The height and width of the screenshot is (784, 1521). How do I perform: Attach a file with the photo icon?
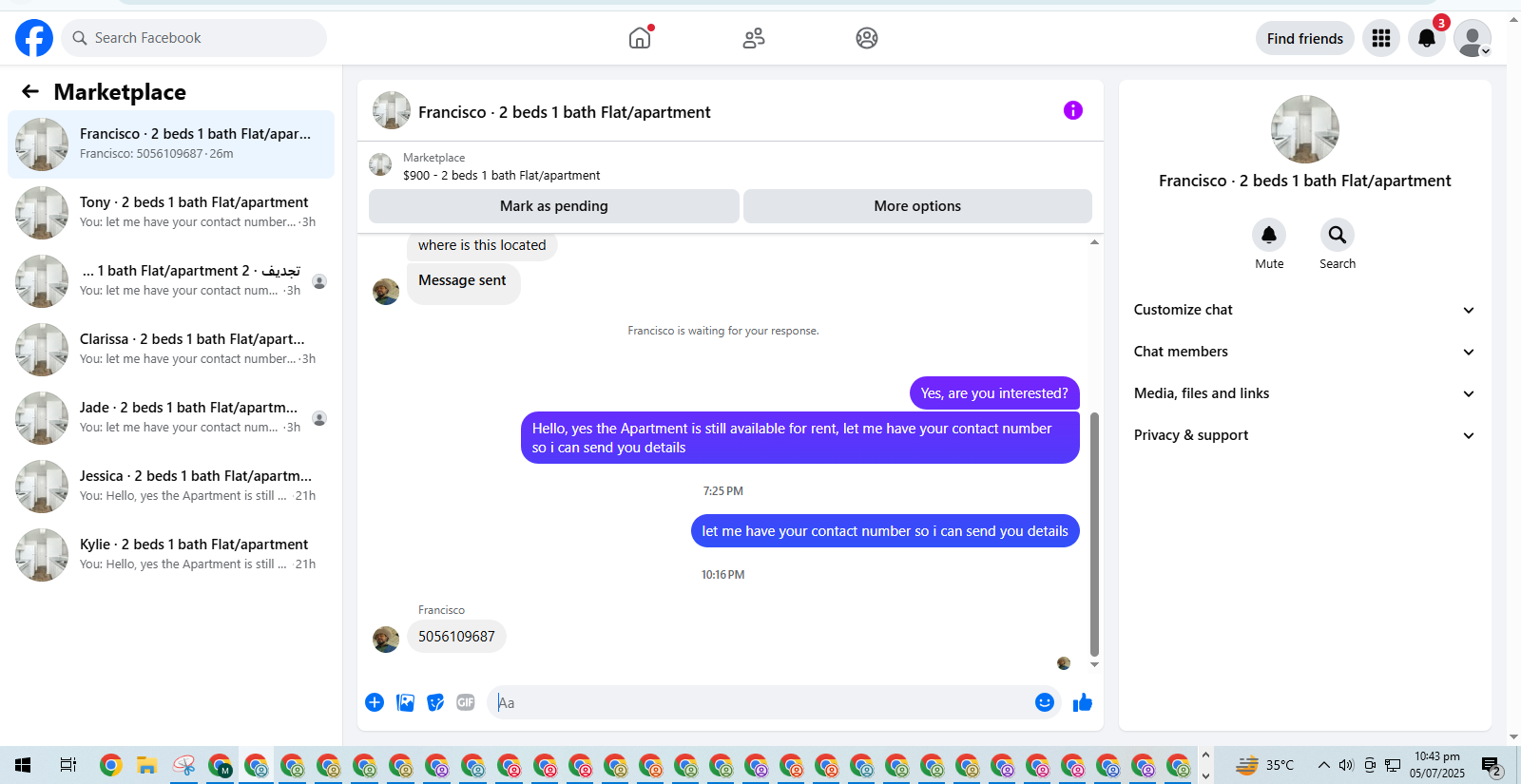405,702
